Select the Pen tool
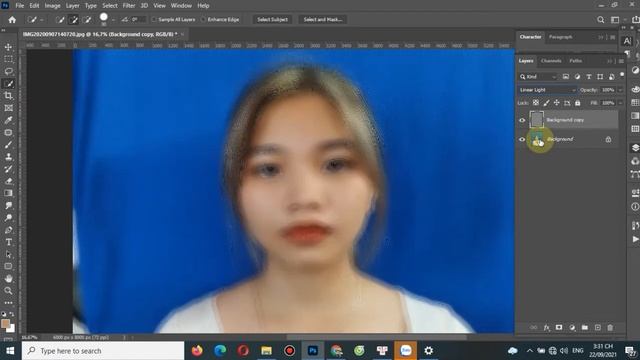640x360 pixels. coord(8,230)
